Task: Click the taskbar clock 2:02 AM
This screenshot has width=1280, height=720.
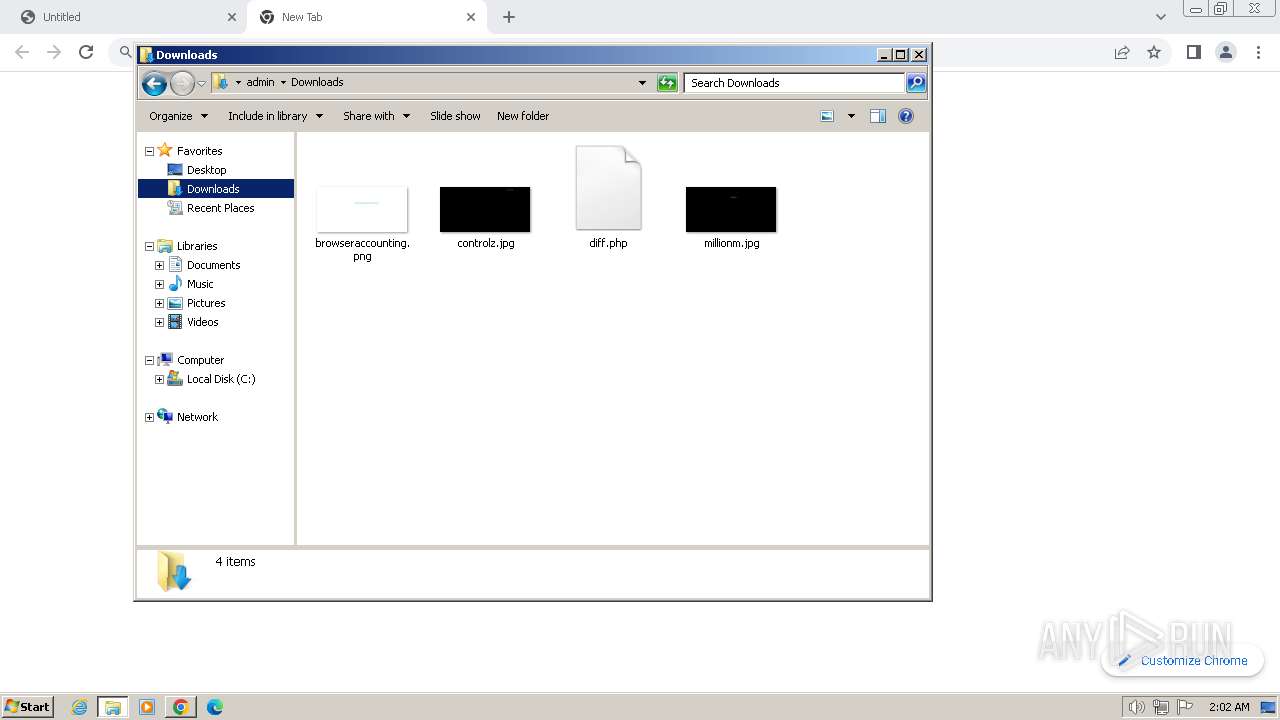Action: pos(1229,707)
